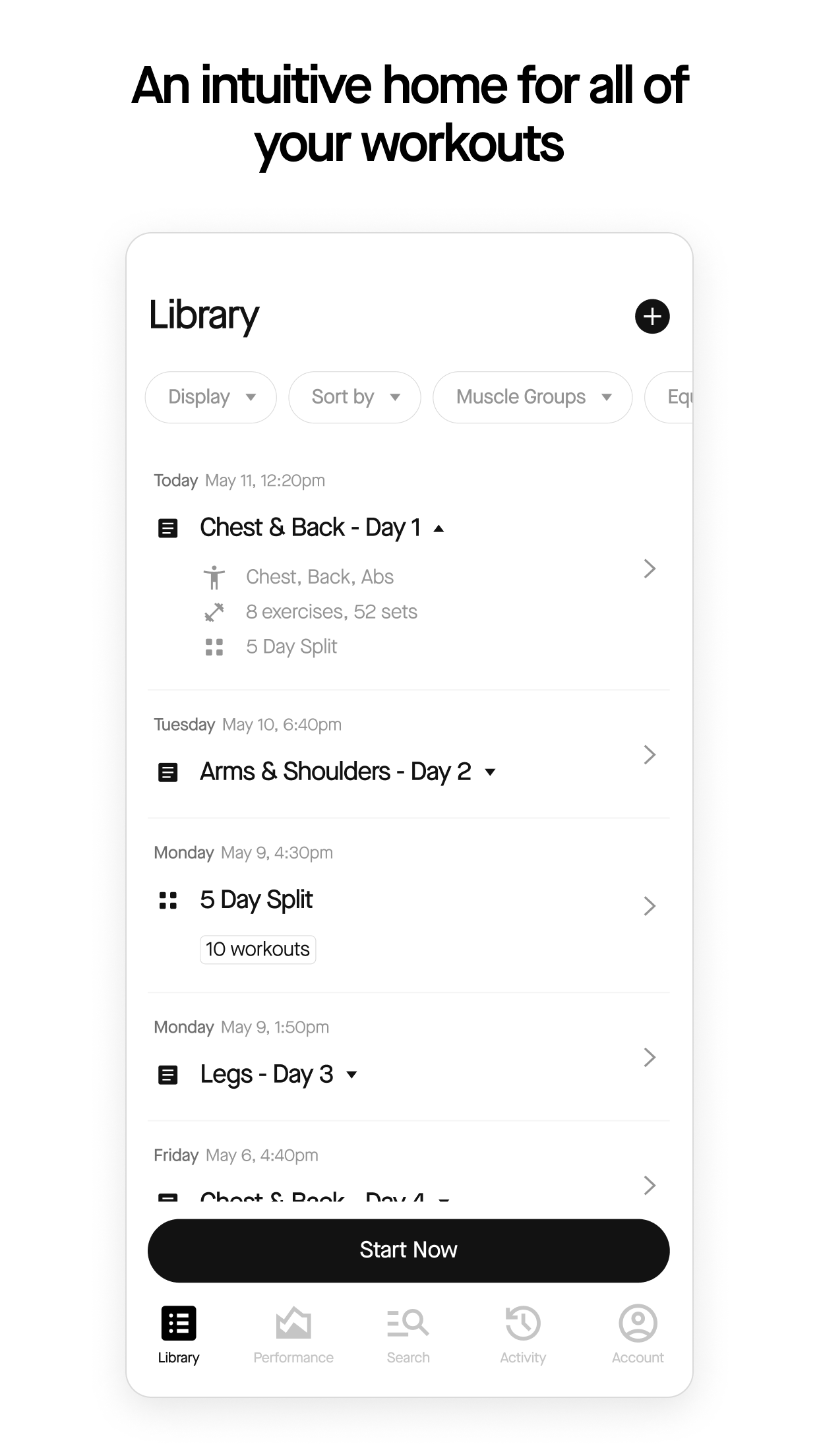Open the Sort by dropdown
The width and height of the screenshot is (819, 1456).
pos(355,397)
